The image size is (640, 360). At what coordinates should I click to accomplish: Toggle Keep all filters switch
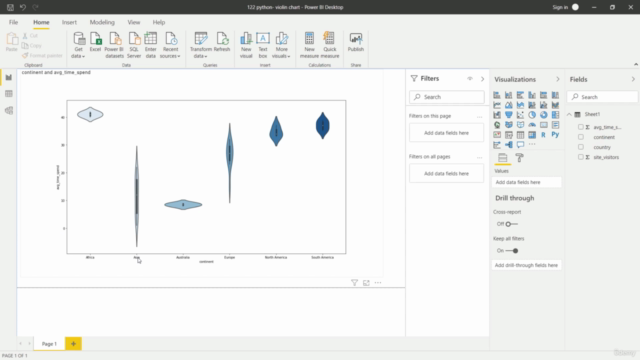click(x=512, y=251)
